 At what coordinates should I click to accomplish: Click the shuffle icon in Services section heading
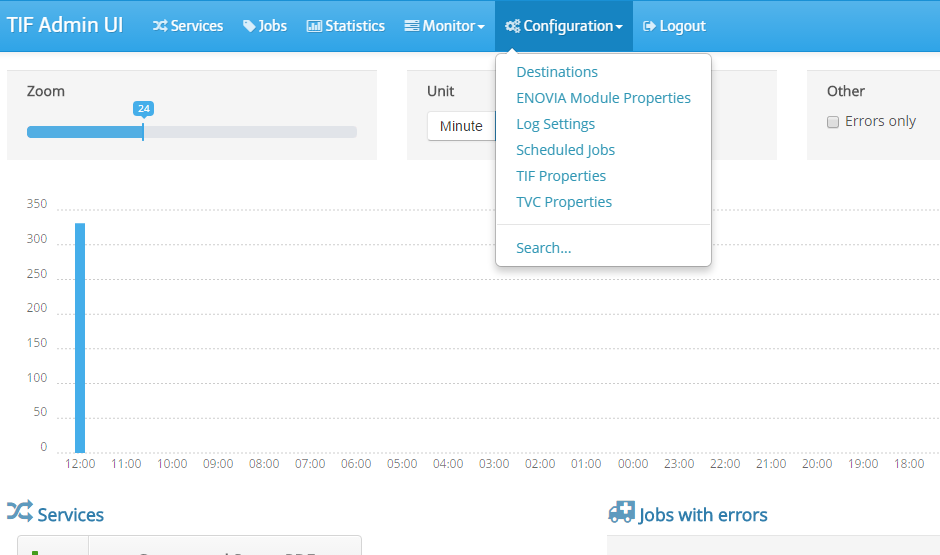point(20,513)
